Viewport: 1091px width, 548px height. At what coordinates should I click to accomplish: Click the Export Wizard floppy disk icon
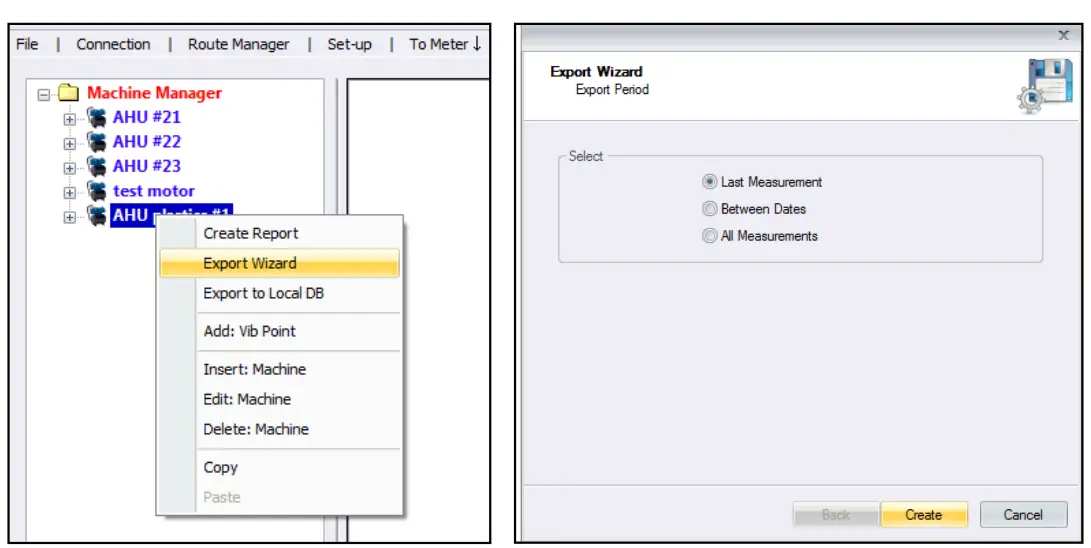click(x=1044, y=86)
